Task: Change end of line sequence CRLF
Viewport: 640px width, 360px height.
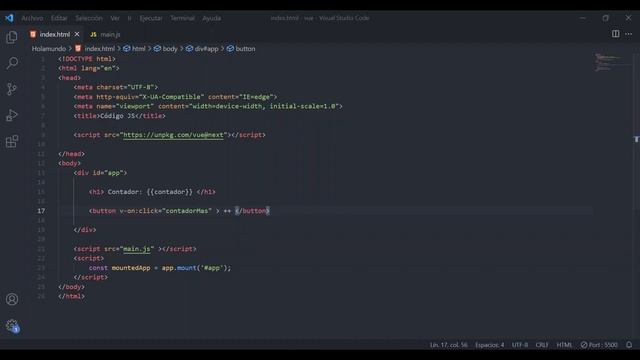Action: point(542,345)
